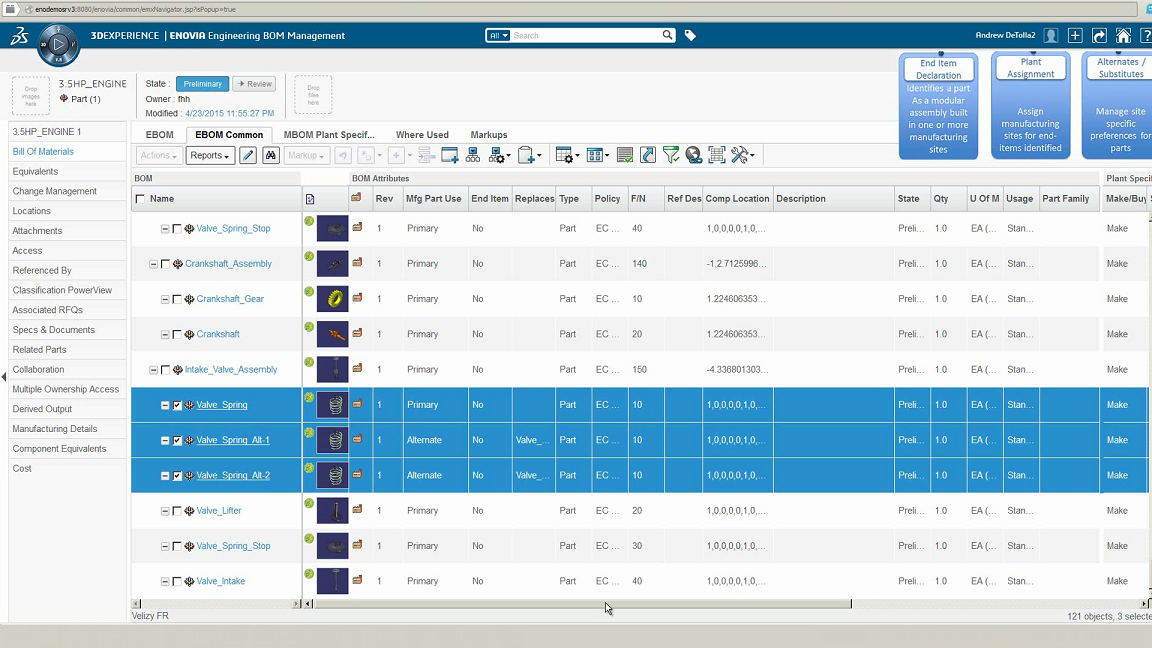
Task: Switch to the Where Used tab
Action: (422, 135)
